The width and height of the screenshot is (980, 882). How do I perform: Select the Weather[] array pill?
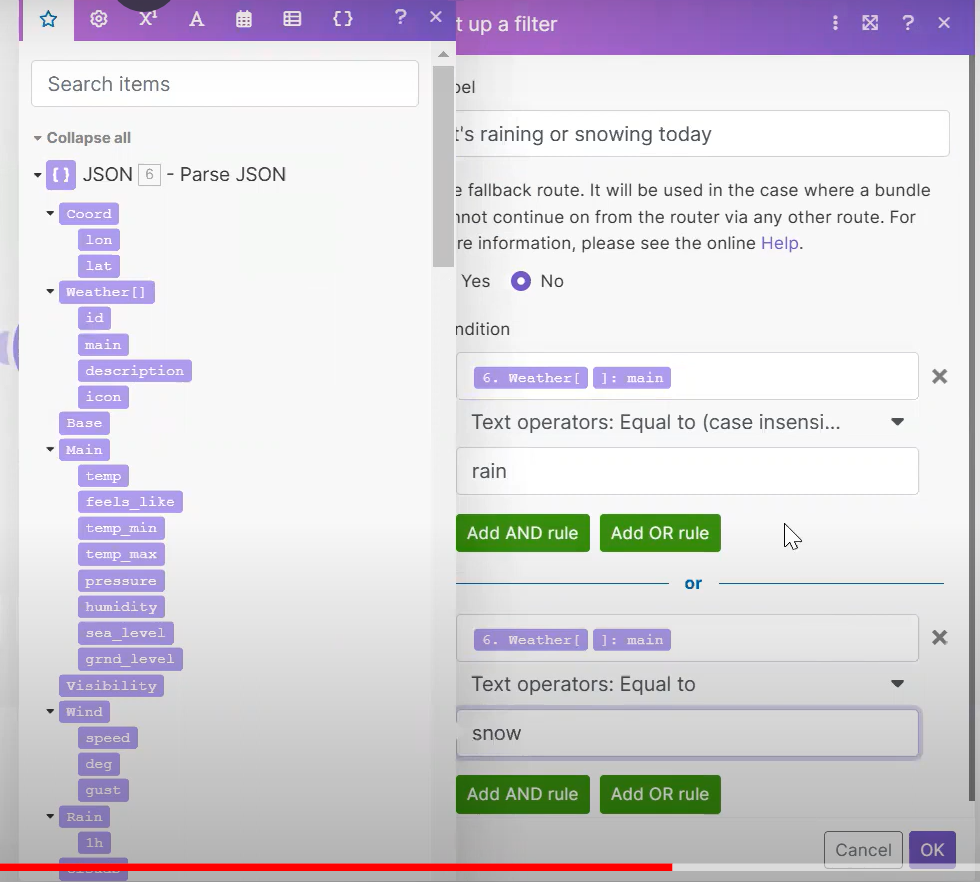(106, 292)
